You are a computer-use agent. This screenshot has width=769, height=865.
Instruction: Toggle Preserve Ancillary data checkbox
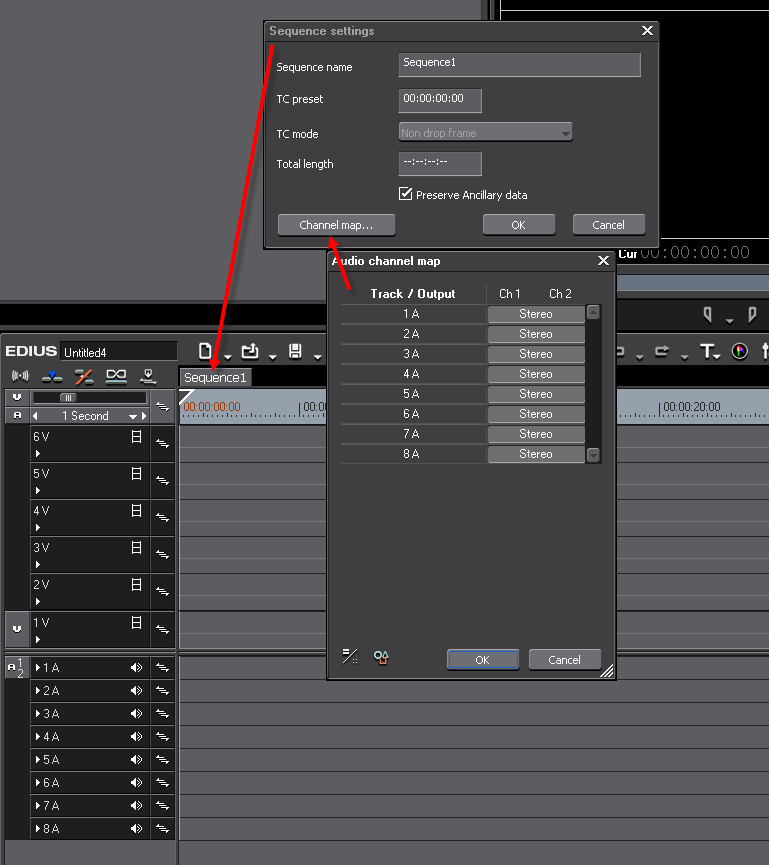[406, 194]
